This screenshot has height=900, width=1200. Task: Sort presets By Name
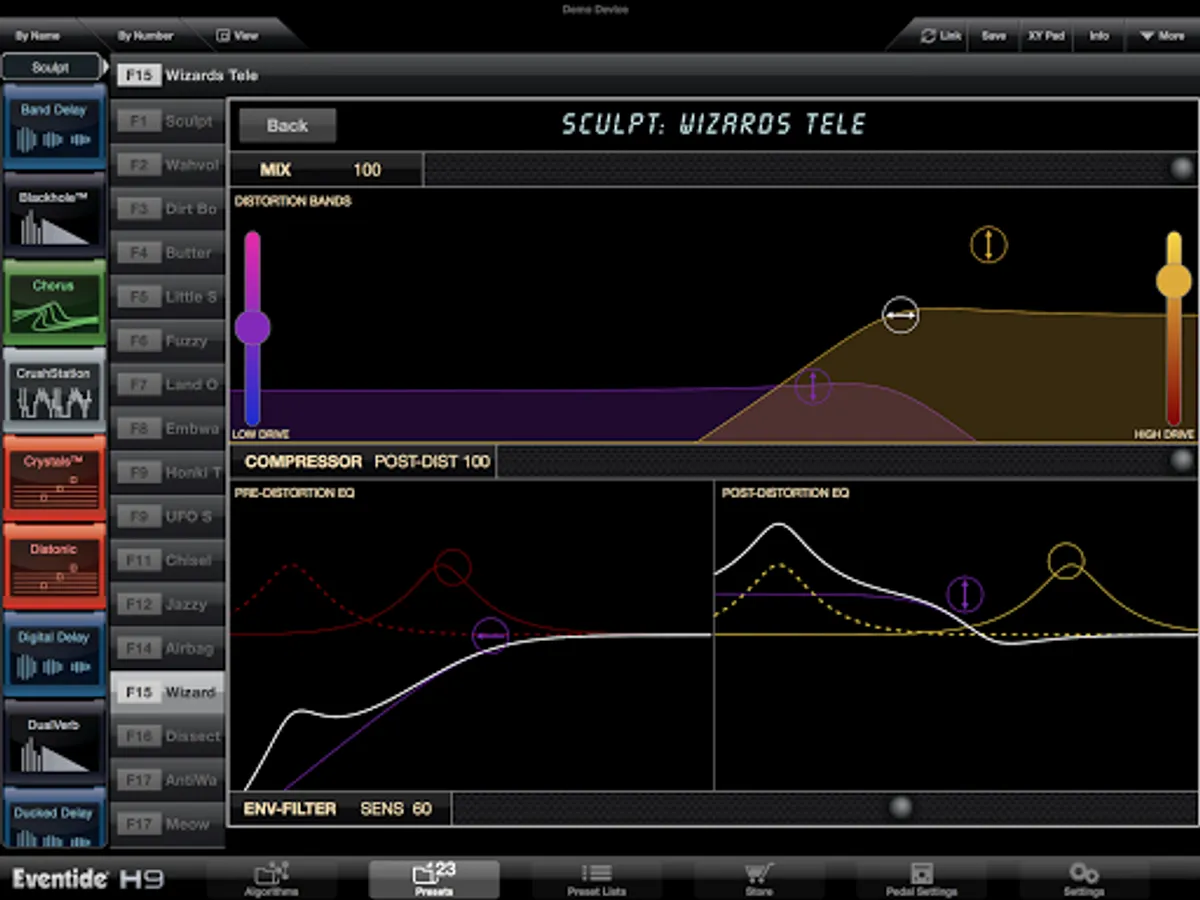[x=38, y=36]
